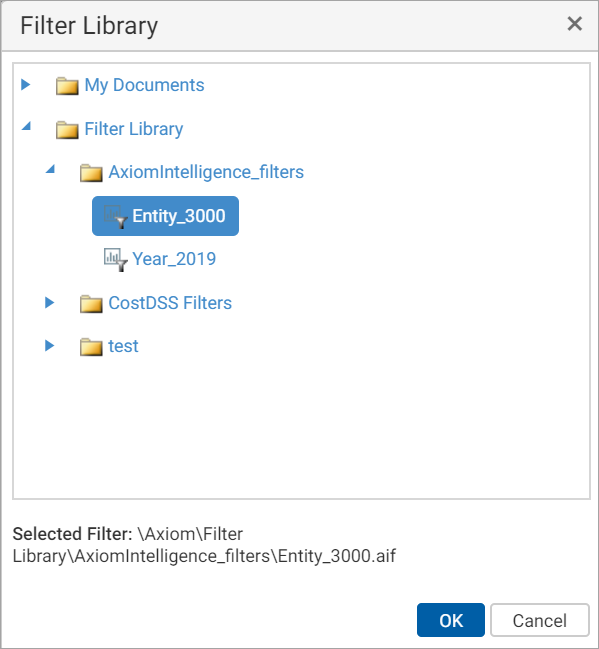The width and height of the screenshot is (599, 649).
Task: Click the My Documents folder icon
Action: coord(67,86)
